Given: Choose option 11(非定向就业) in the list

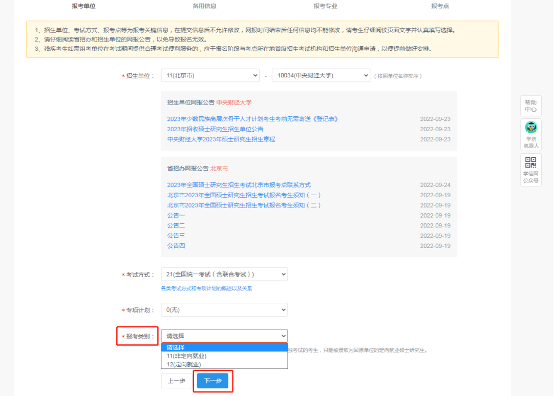Looking at the screenshot, I should [x=224, y=356].
